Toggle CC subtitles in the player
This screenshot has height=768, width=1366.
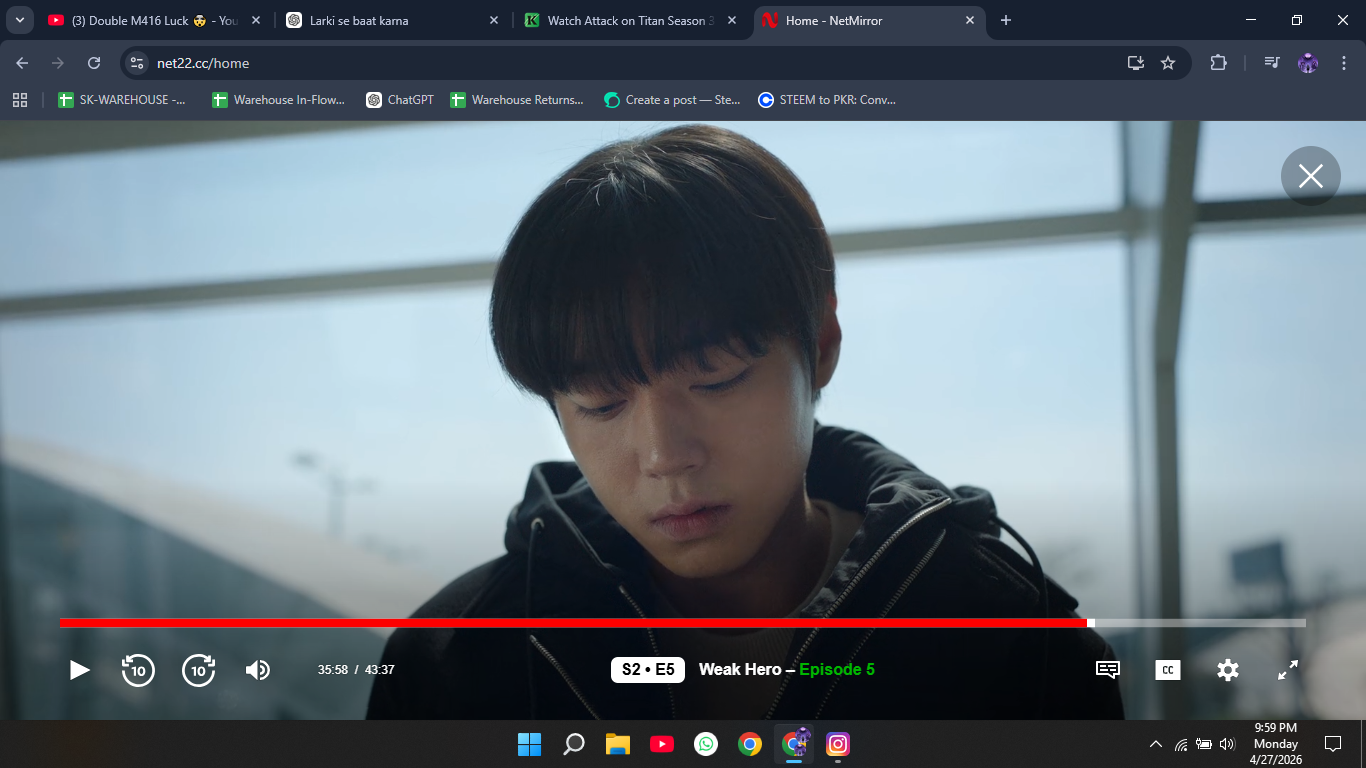[1168, 670]
